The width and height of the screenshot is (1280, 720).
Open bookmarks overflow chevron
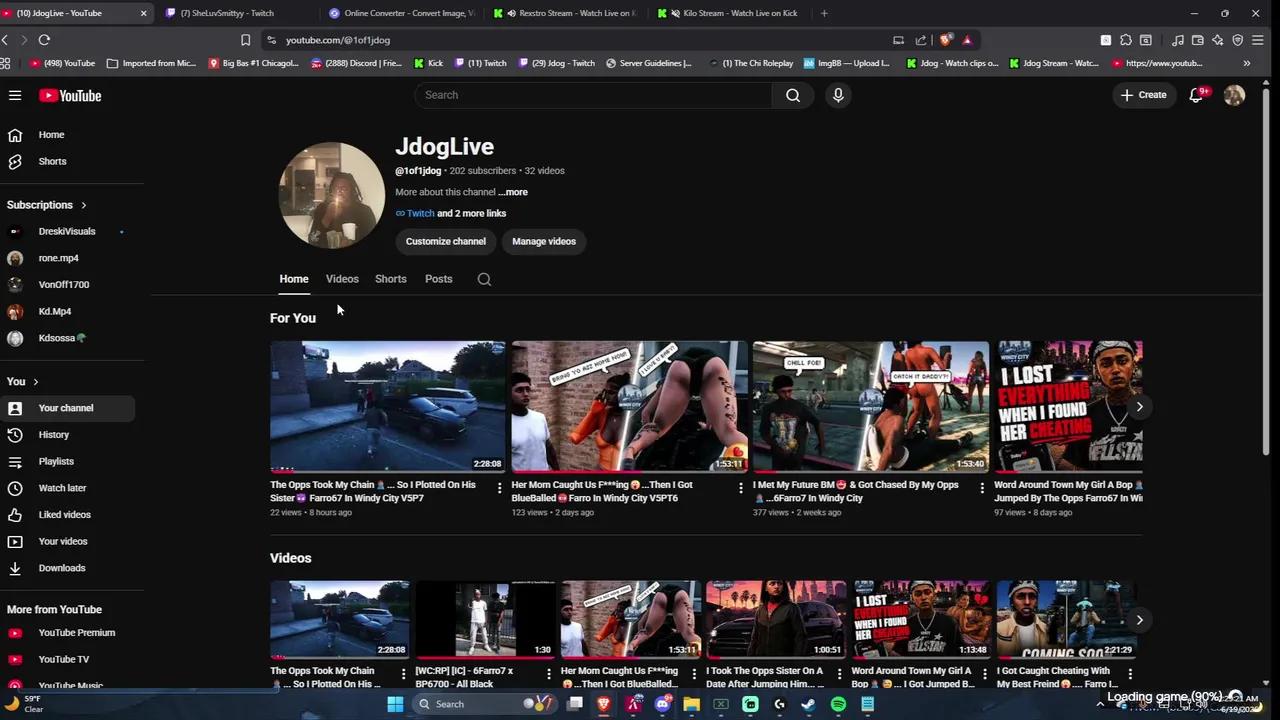coord(1246,63)
